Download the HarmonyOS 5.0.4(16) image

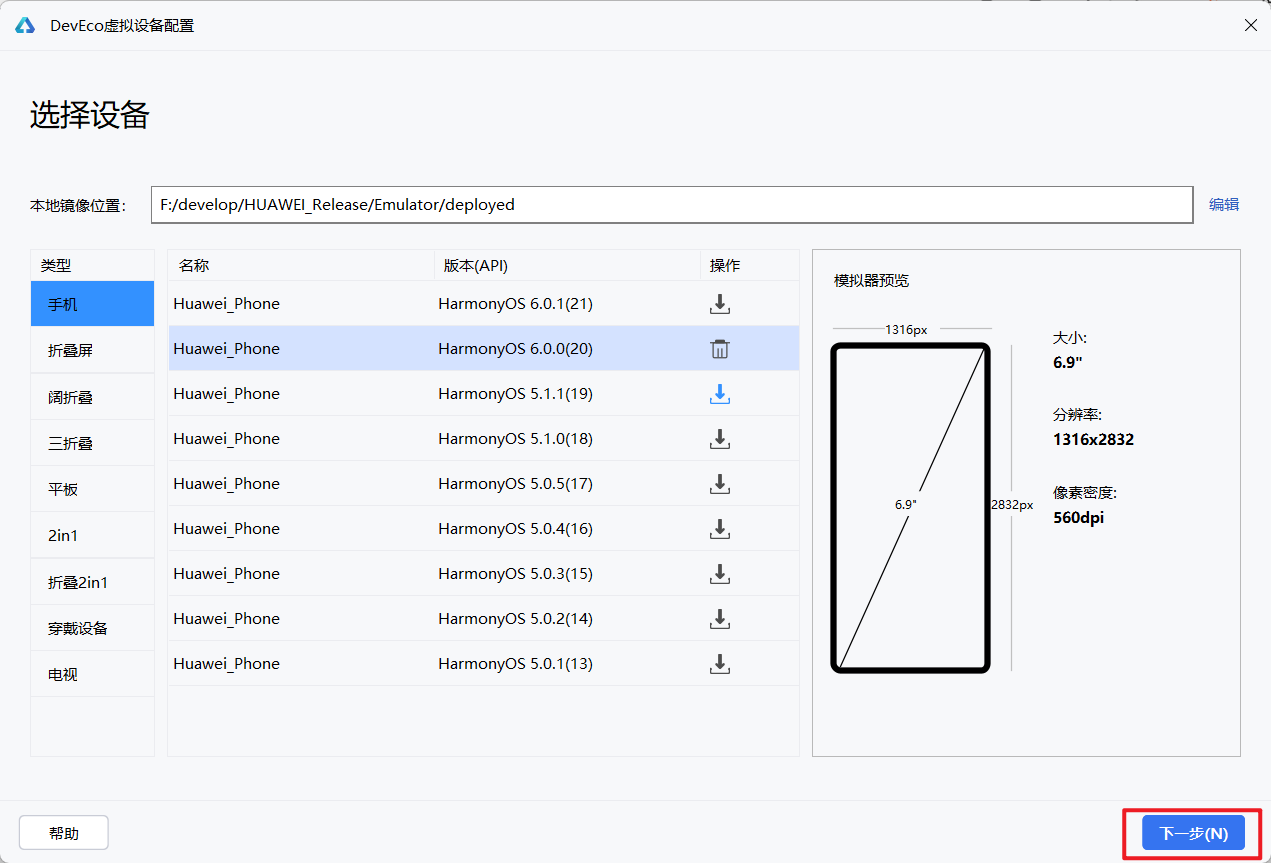click(719, 529)
